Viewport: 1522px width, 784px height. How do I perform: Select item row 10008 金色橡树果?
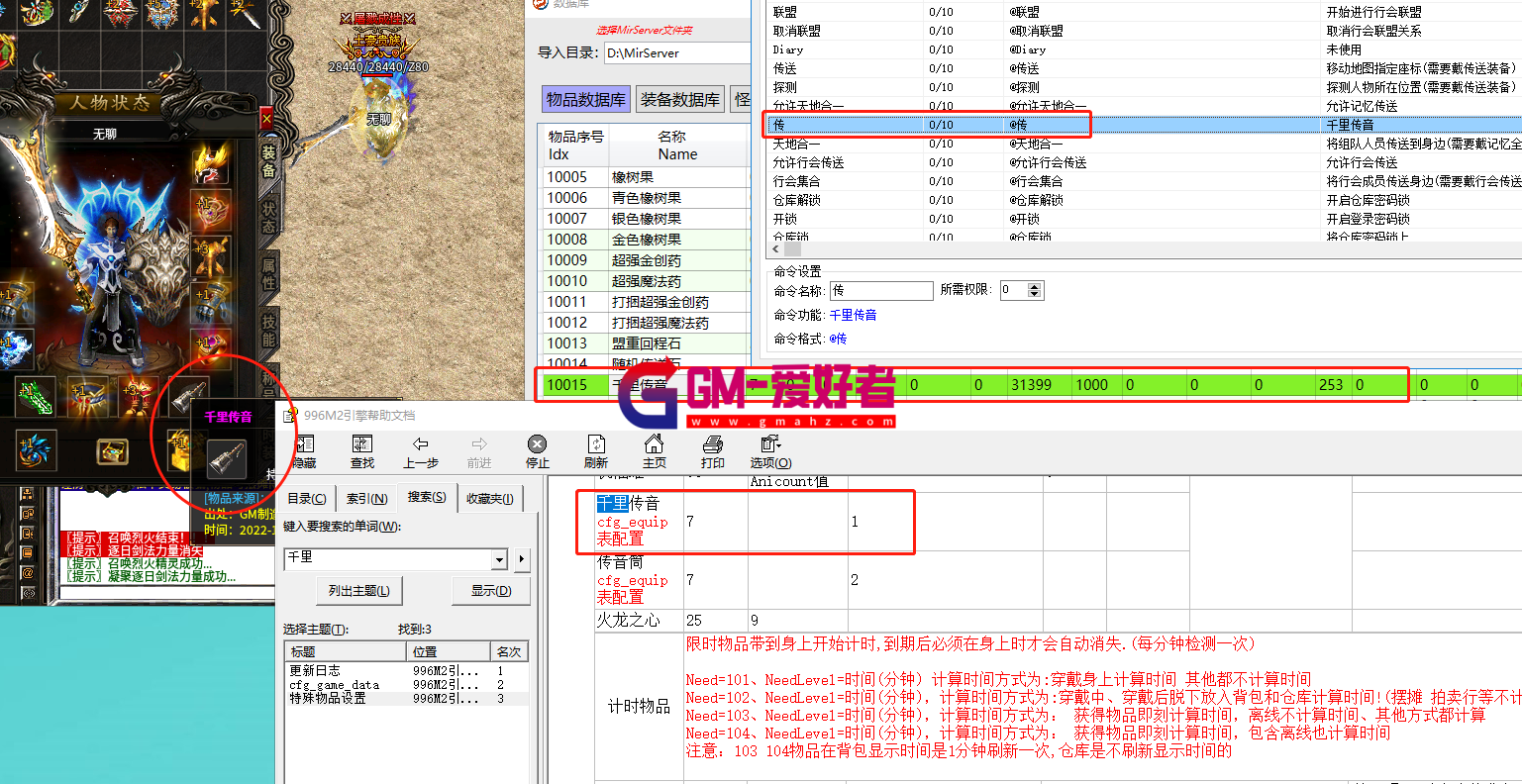646,240
